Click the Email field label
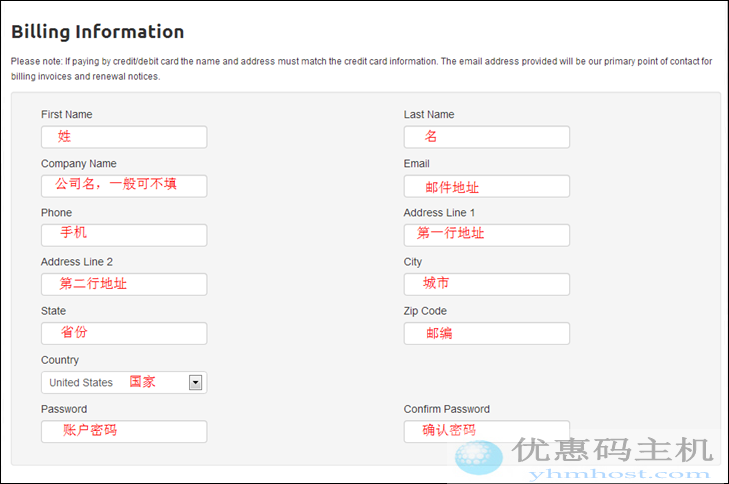Image resolution: width=729 pixels, height=484 pixels. pos(417,164)
